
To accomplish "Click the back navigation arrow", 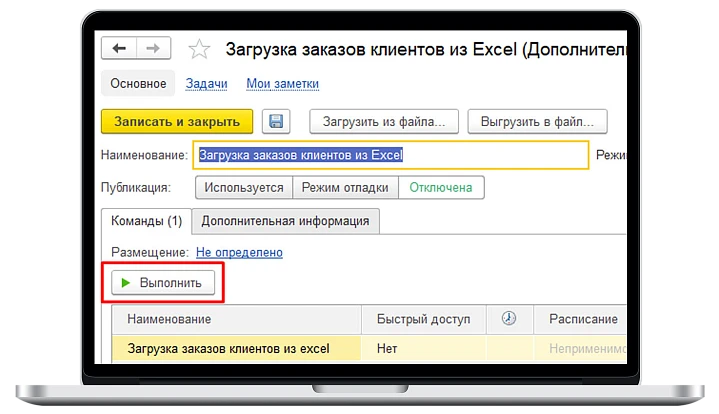I will pos(119,49).
